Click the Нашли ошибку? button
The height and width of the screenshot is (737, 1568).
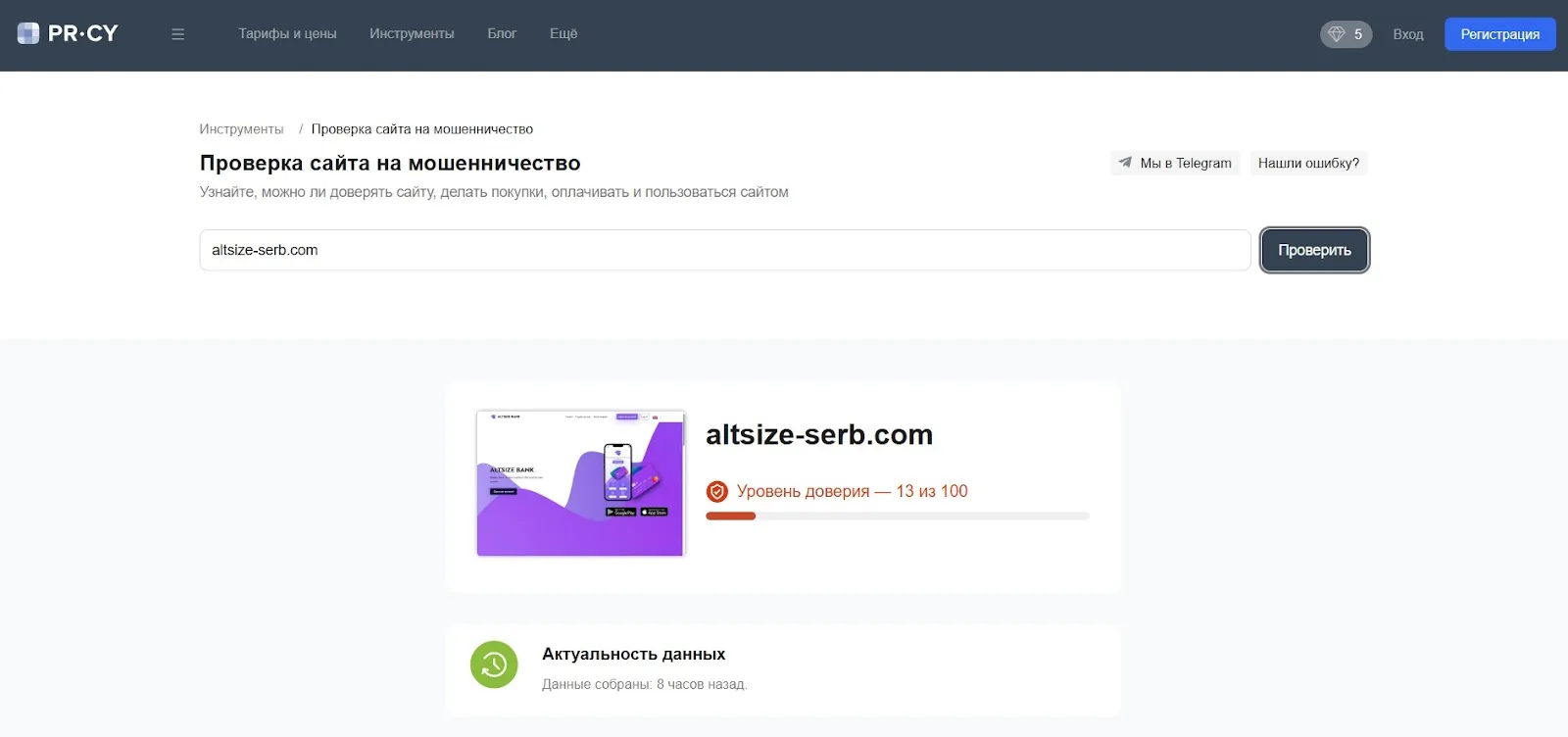(x=1308, y=163)
